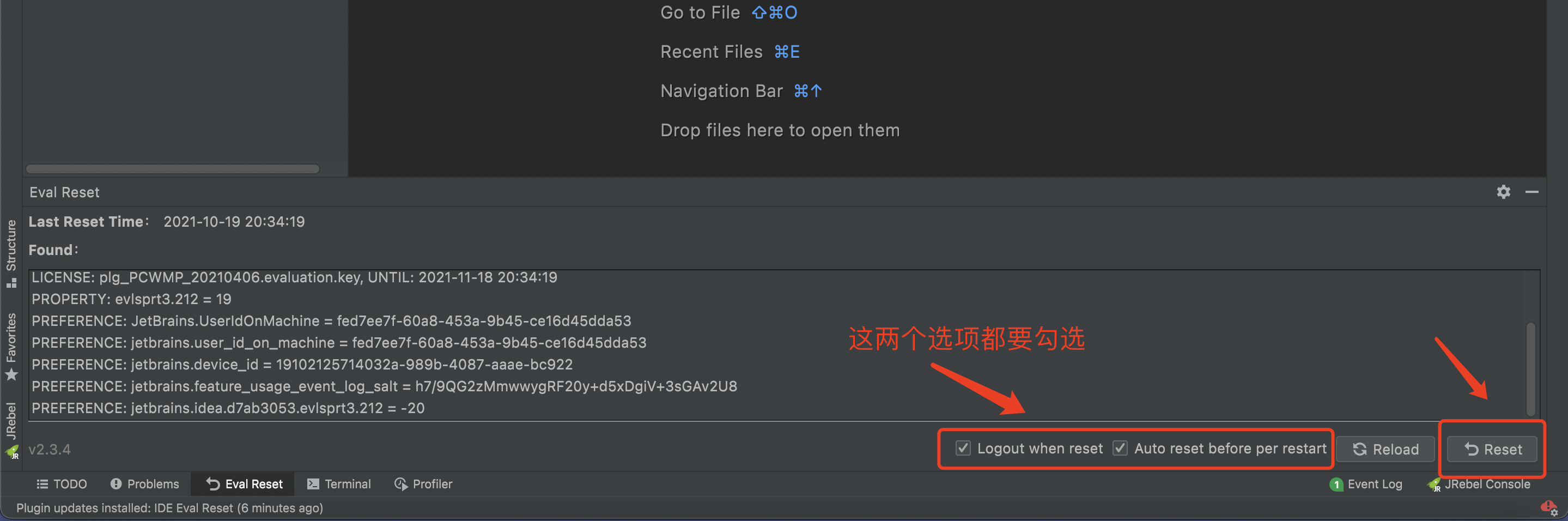Click the vertical scrollbar in Found list
Screen dimensions: 1568x521
(1530, 368)
